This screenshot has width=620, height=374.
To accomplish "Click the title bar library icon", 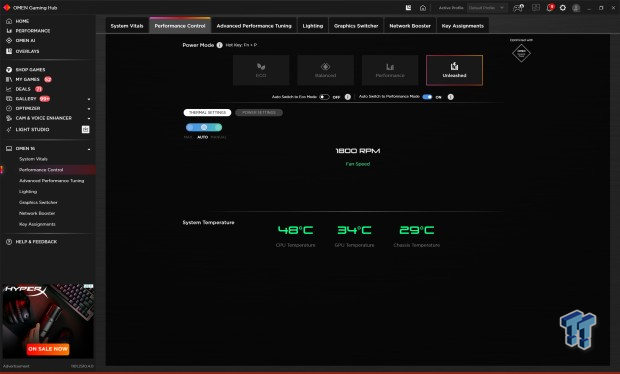I will point(408,8).
